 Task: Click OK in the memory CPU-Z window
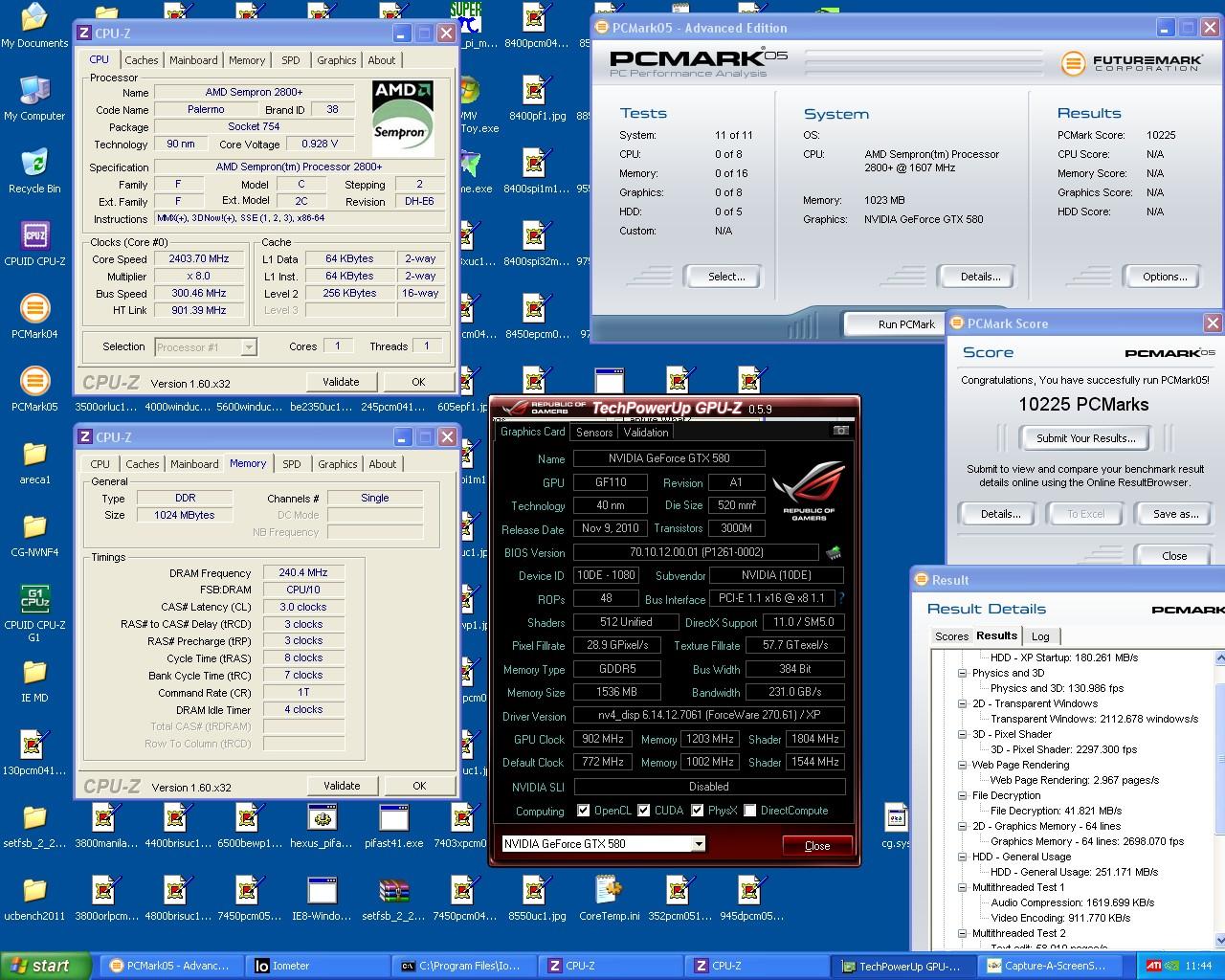[419, 786]
